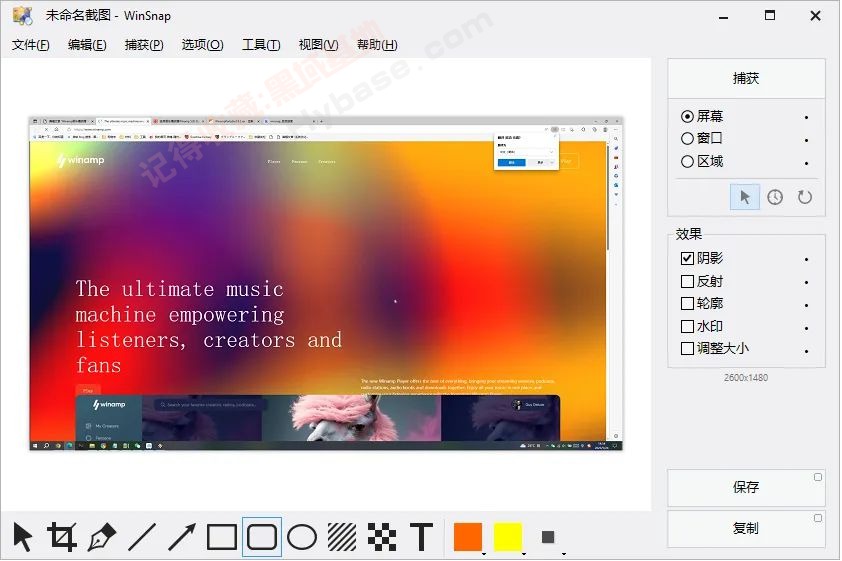Toggle the small checkbox on 保存 button
Image resolution: width=842 pixels, height=561 pixels.
[x=818, y=477]
